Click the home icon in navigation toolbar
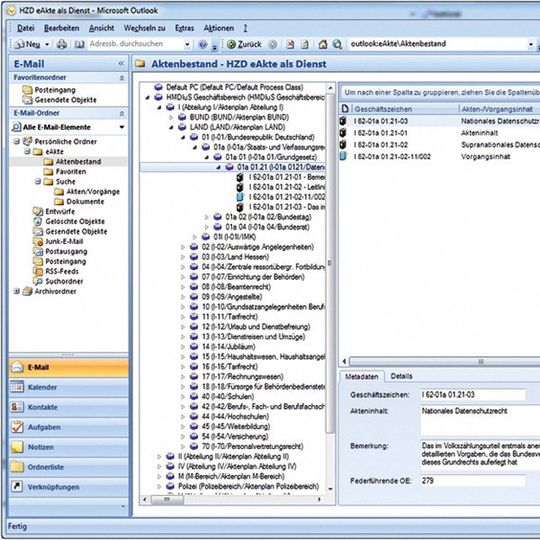Image resolution: width=540 pixels, height=540 pixels. pos(323,44)
